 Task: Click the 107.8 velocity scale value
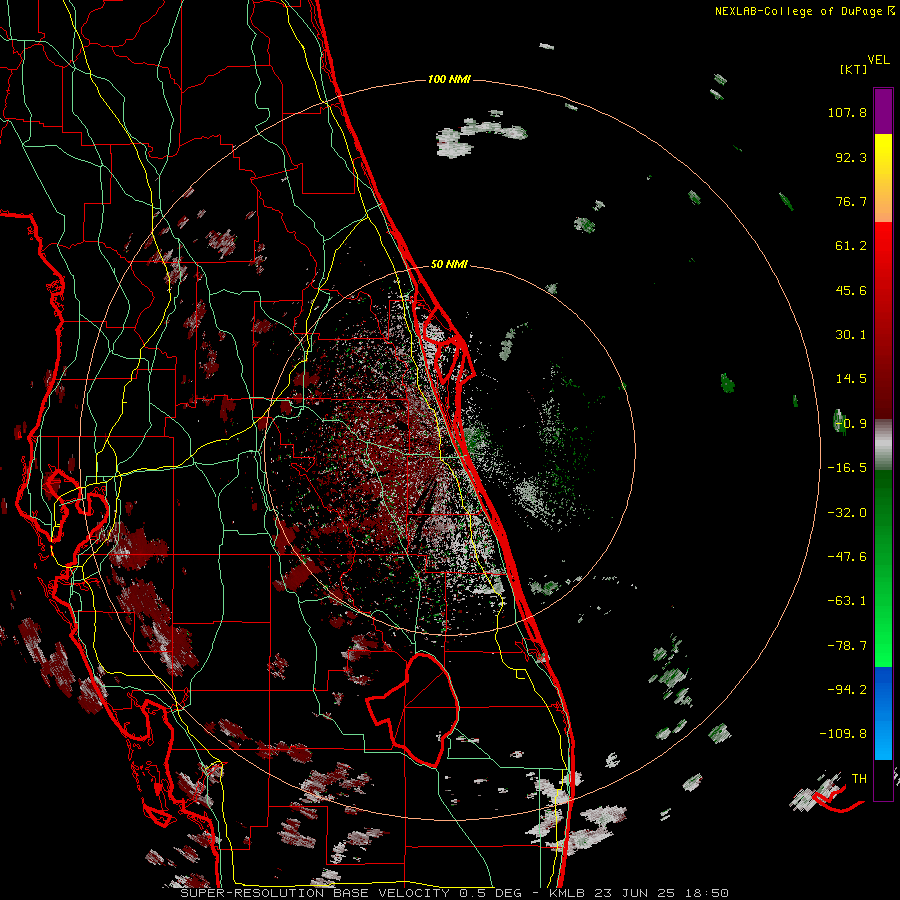(x=847, y=112)
